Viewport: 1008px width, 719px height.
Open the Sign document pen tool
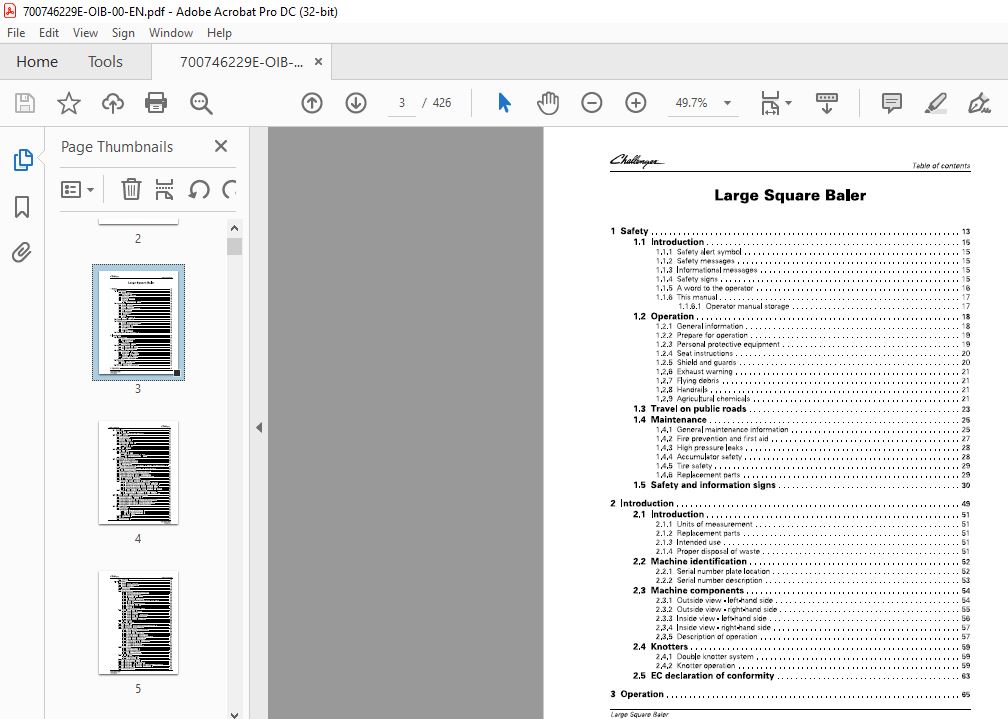coord(979,103)
